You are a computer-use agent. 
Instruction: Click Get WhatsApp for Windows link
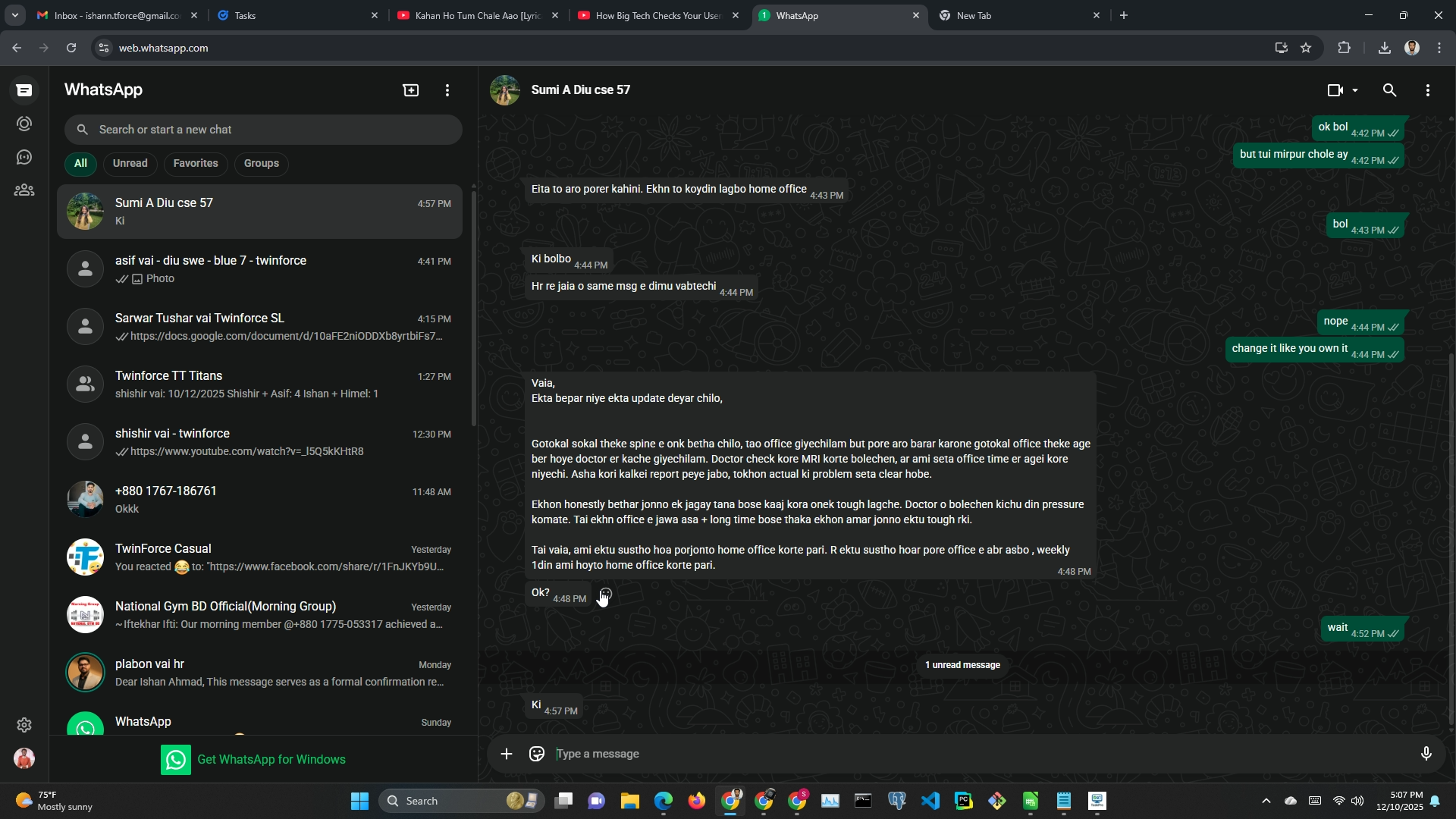[x=271, y=759]
